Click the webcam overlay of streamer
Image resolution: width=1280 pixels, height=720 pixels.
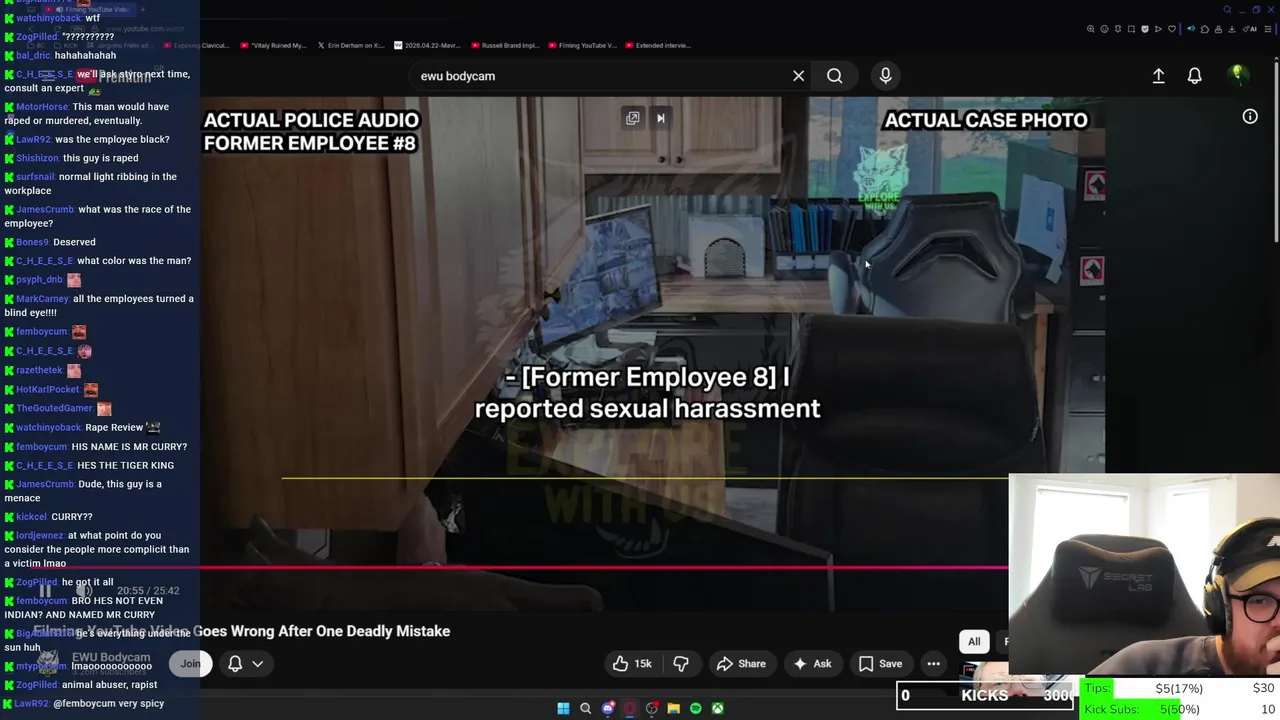pyautogui.click(x=1144, y=575)
